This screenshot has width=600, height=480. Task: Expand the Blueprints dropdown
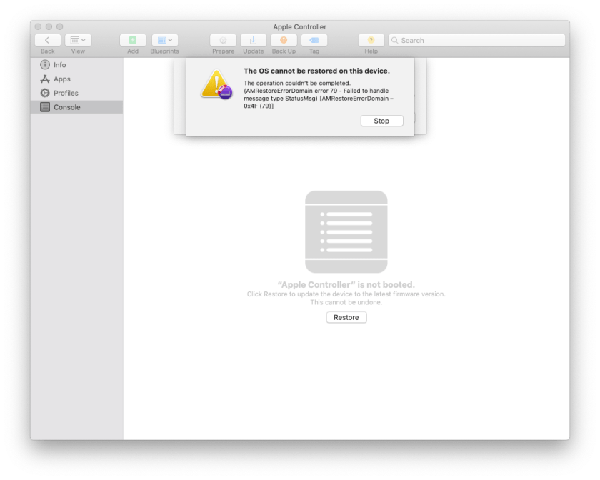coord(165,40)
